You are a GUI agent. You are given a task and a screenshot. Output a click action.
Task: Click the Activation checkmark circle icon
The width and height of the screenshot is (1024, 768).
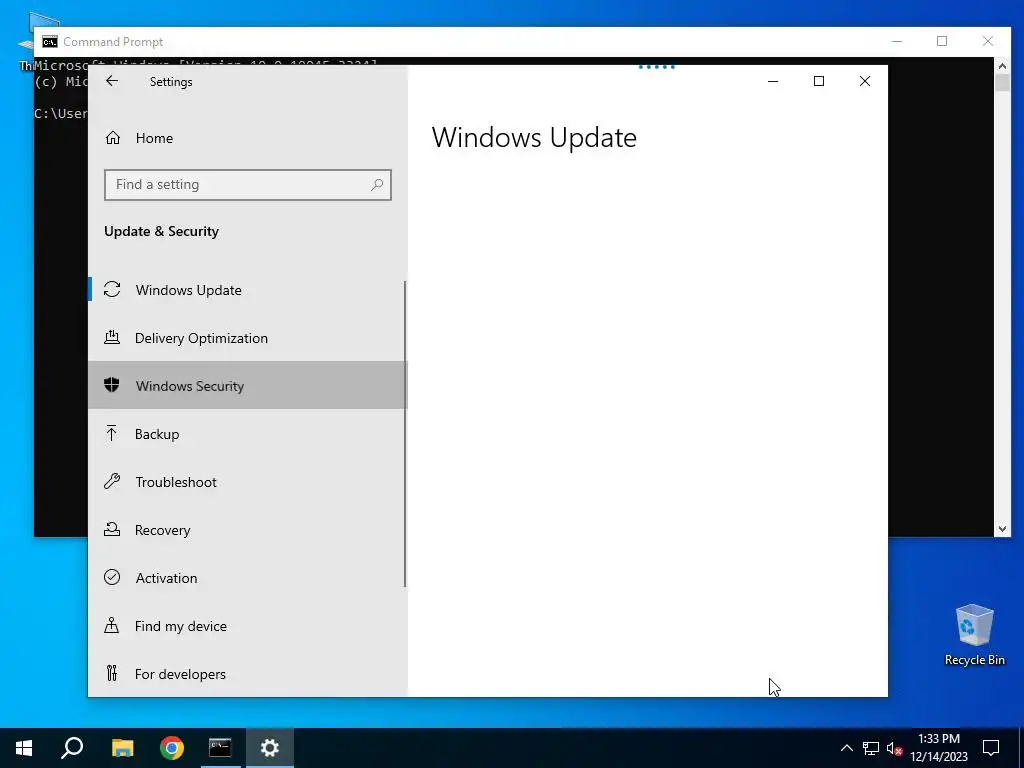(112, 577)
